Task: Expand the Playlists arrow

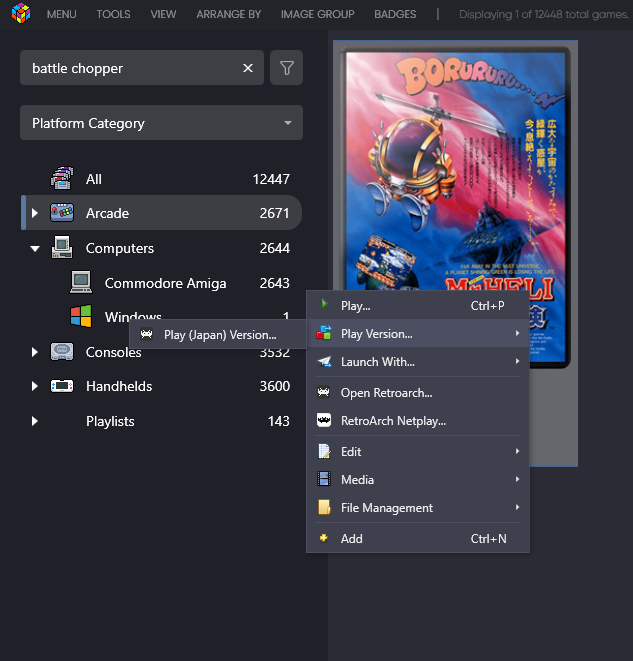Action: [35, 421]
